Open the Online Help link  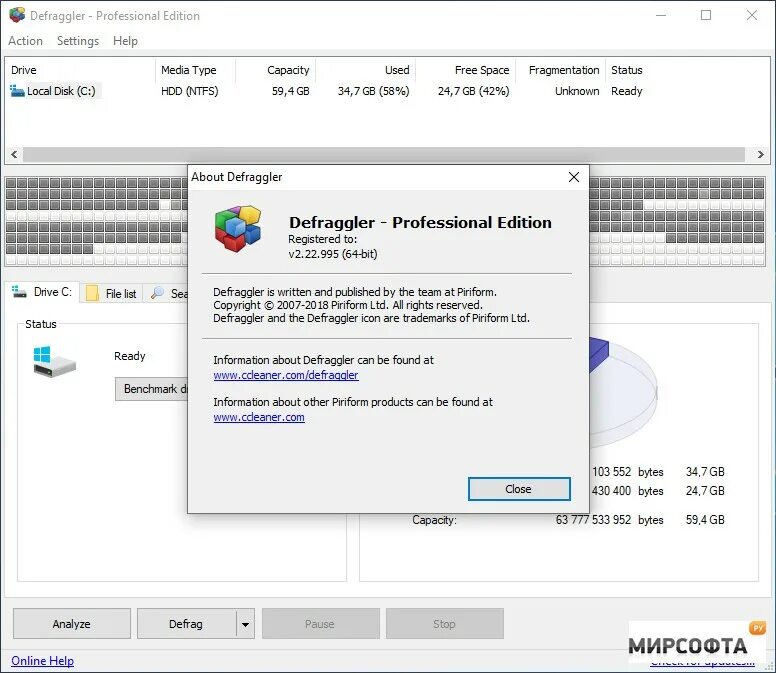pos(43,661)
